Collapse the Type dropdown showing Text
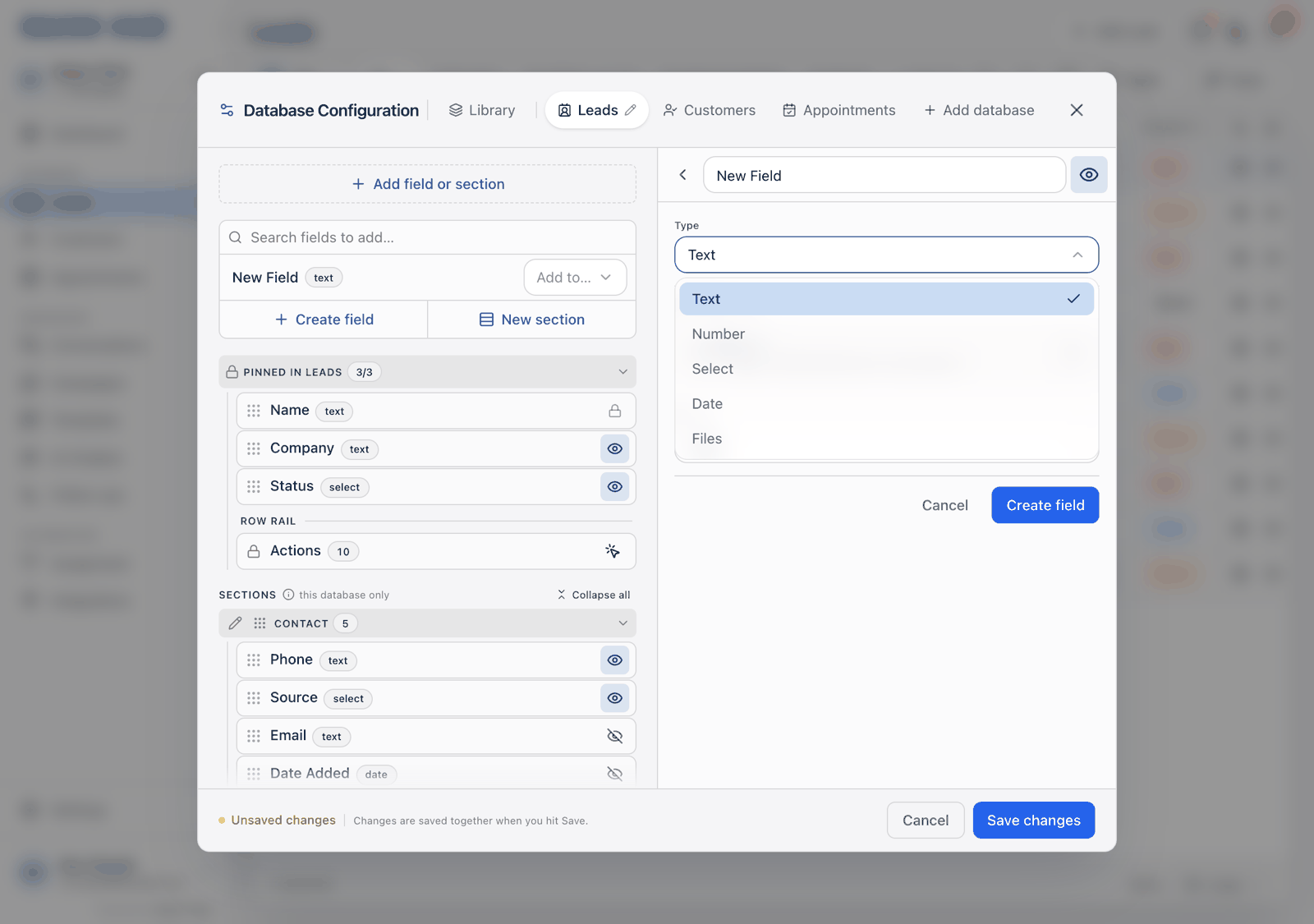Image resolution: width=1314 pixels, height=924 pixels. (x=886, y=255)
